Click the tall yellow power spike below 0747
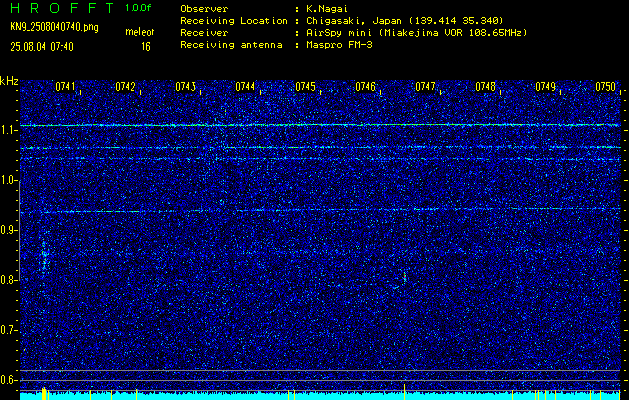Screen dimensions: 629x400 tap(404, 392)
